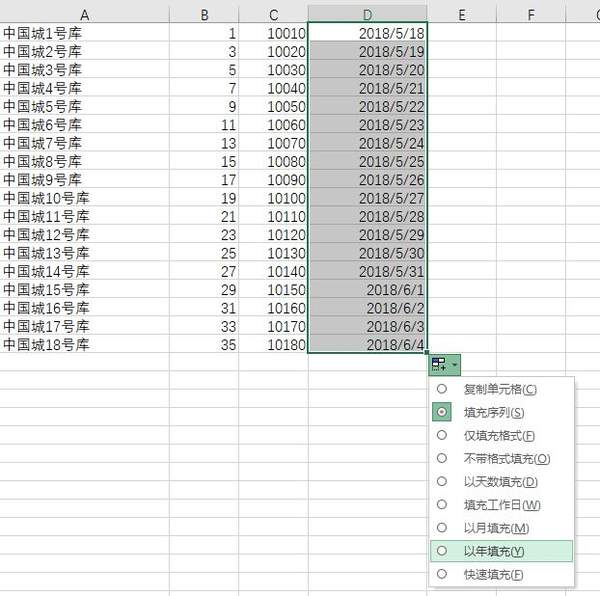Select column B header
The image size is (600, 596).
click(x=204, y=15)
